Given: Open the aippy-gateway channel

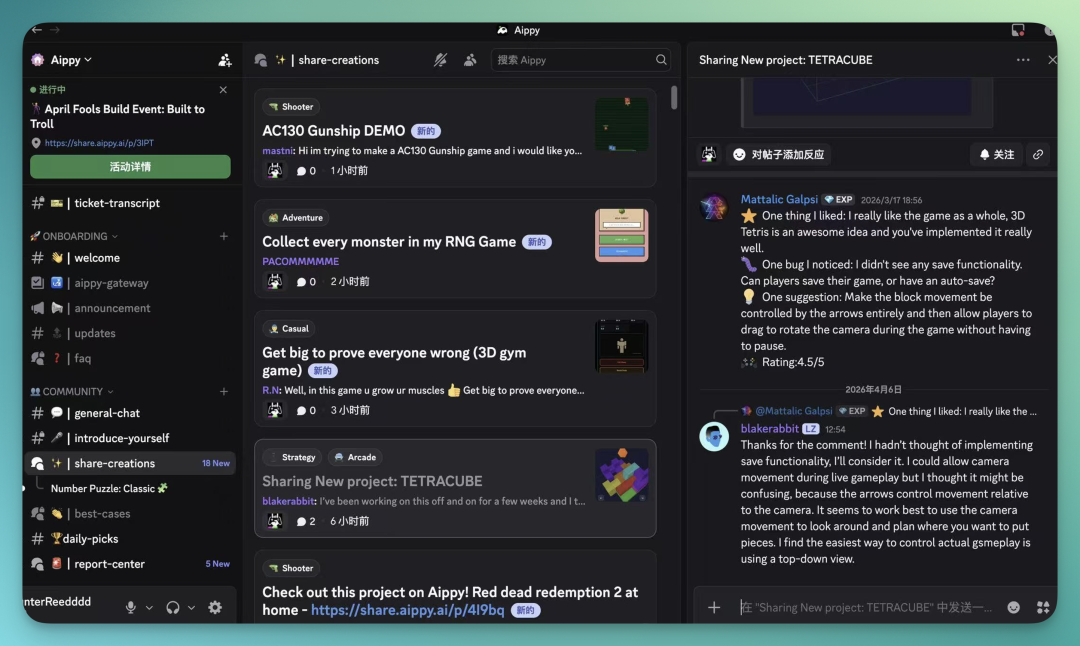Looking at the screenshot, I should pos(130,283).
